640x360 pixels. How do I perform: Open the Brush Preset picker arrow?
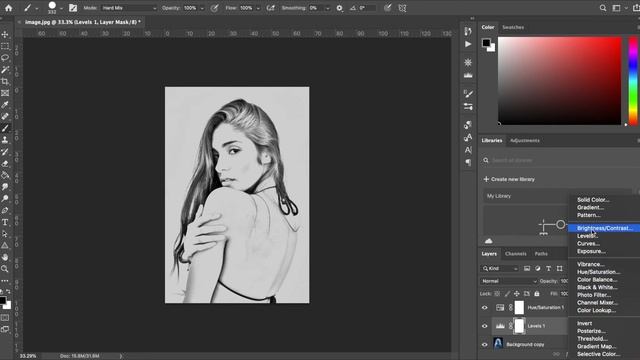pos(61,8)
